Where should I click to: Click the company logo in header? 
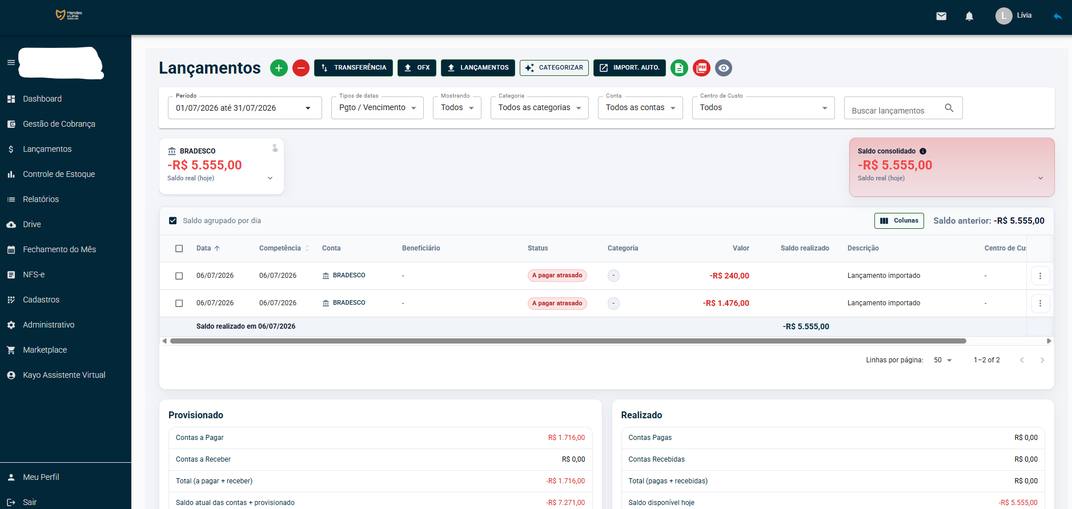click(68, 15)
